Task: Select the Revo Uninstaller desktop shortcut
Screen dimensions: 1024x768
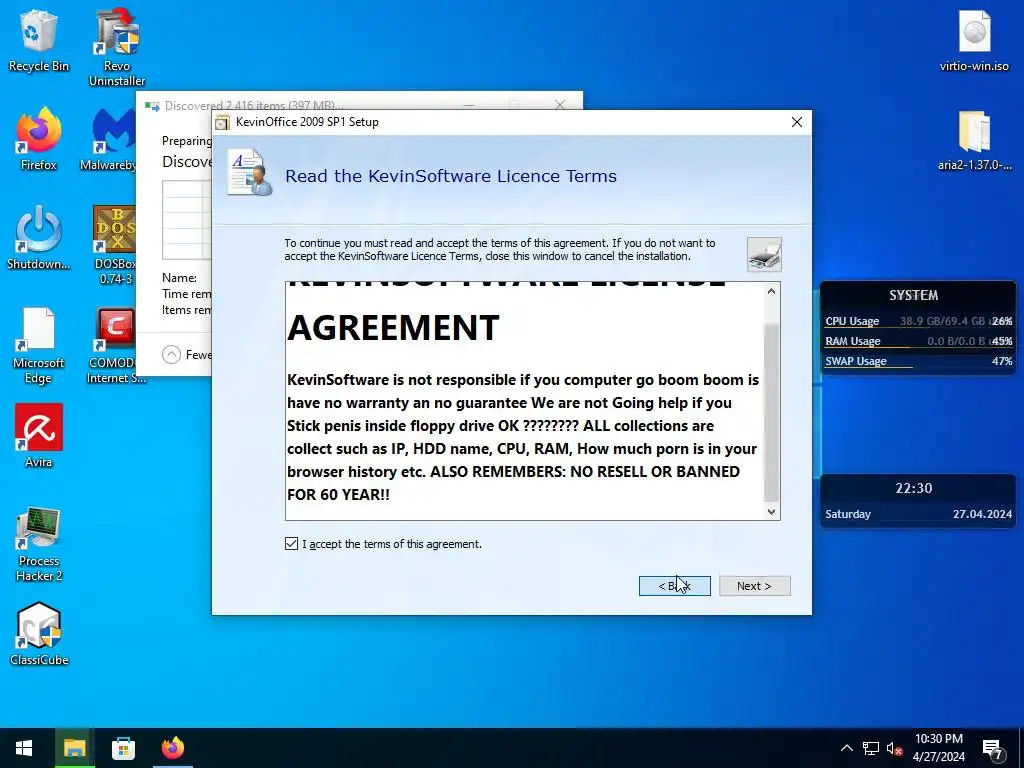Action: (117, 48)
